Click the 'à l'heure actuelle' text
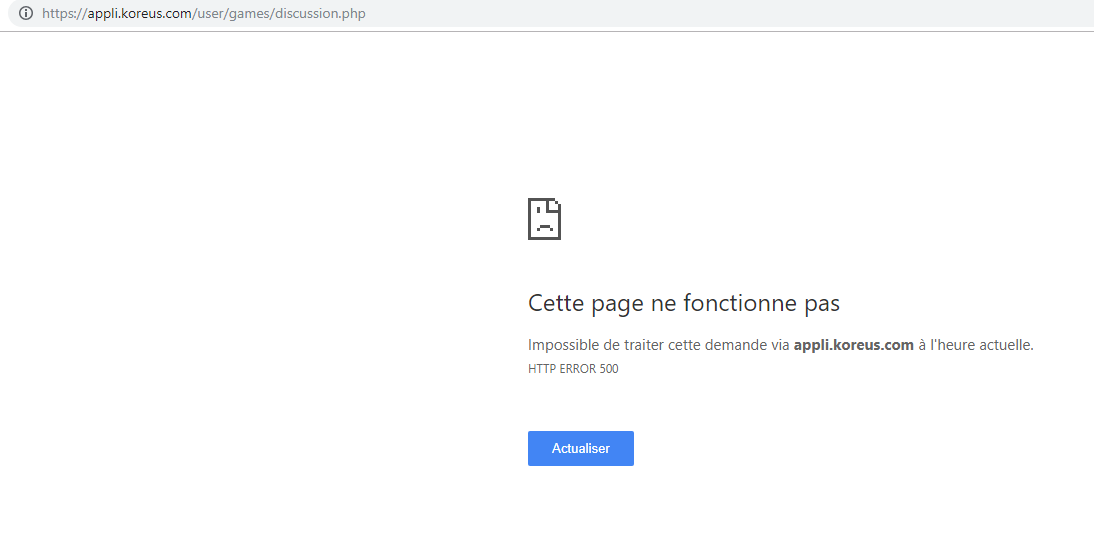This screenshot has width=1094, height=546. coord(975,345)
